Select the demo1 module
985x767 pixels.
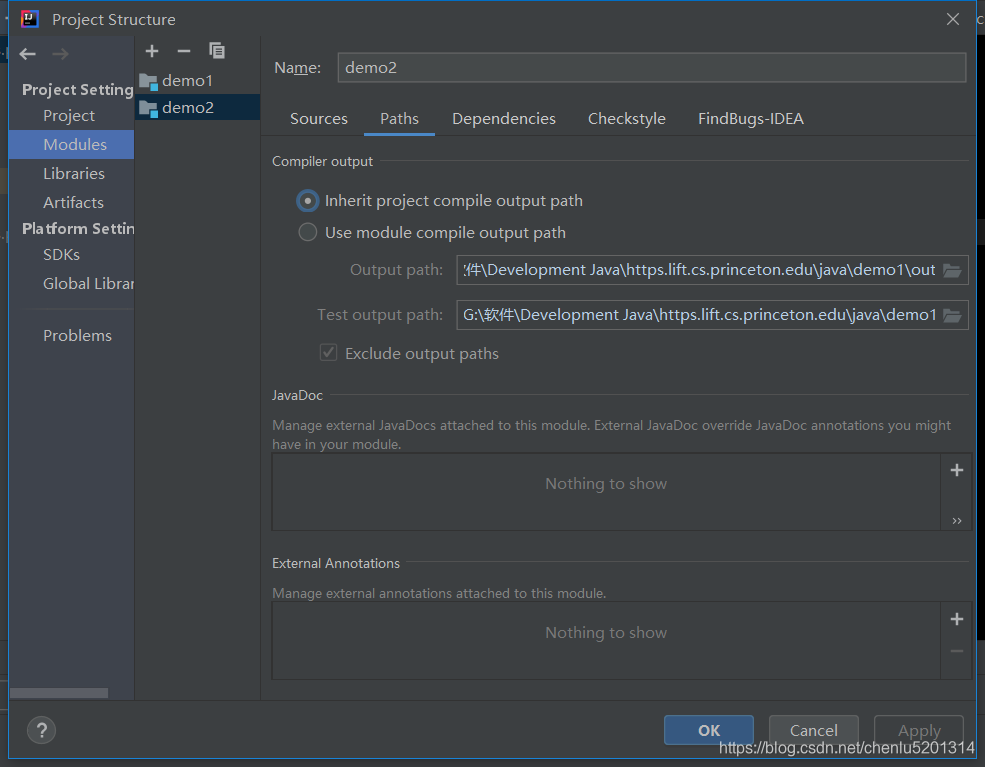[197, 80]
